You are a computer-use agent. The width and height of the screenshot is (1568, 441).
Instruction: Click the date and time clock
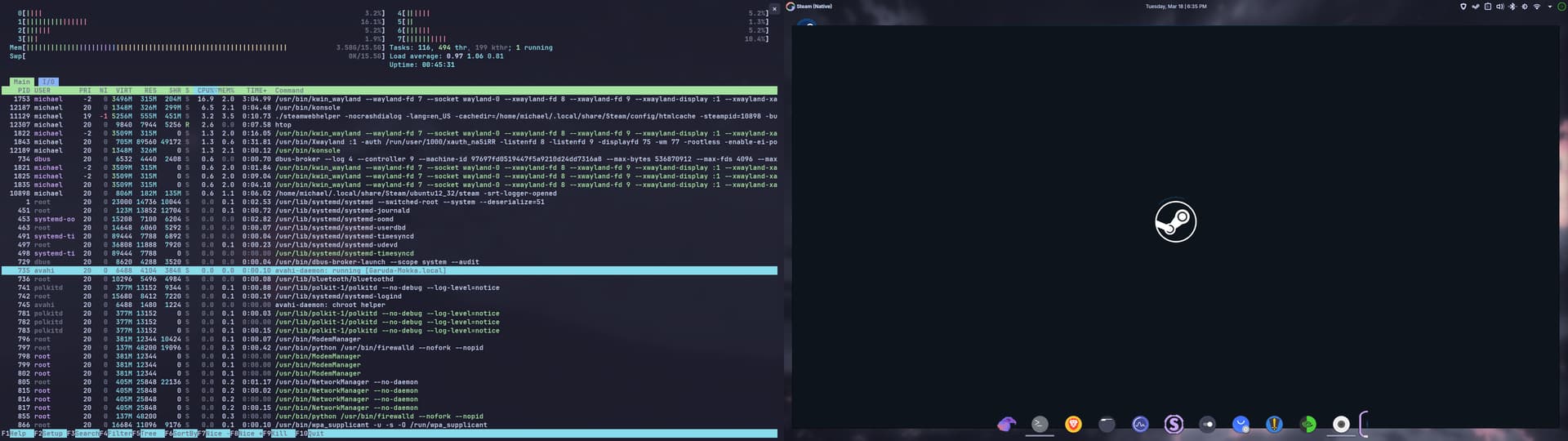(1175, 7)
